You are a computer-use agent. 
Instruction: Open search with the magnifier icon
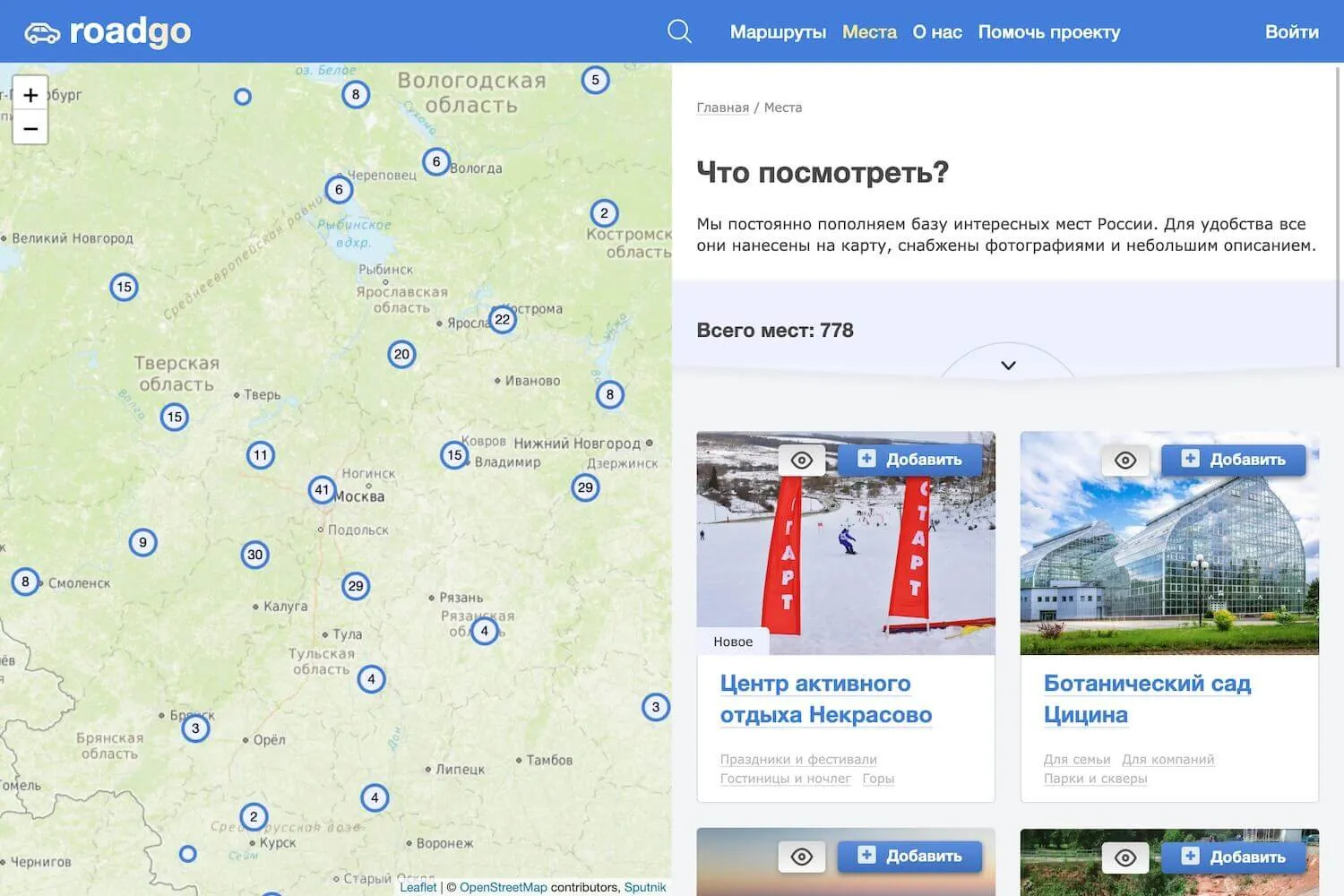point(679,32)
